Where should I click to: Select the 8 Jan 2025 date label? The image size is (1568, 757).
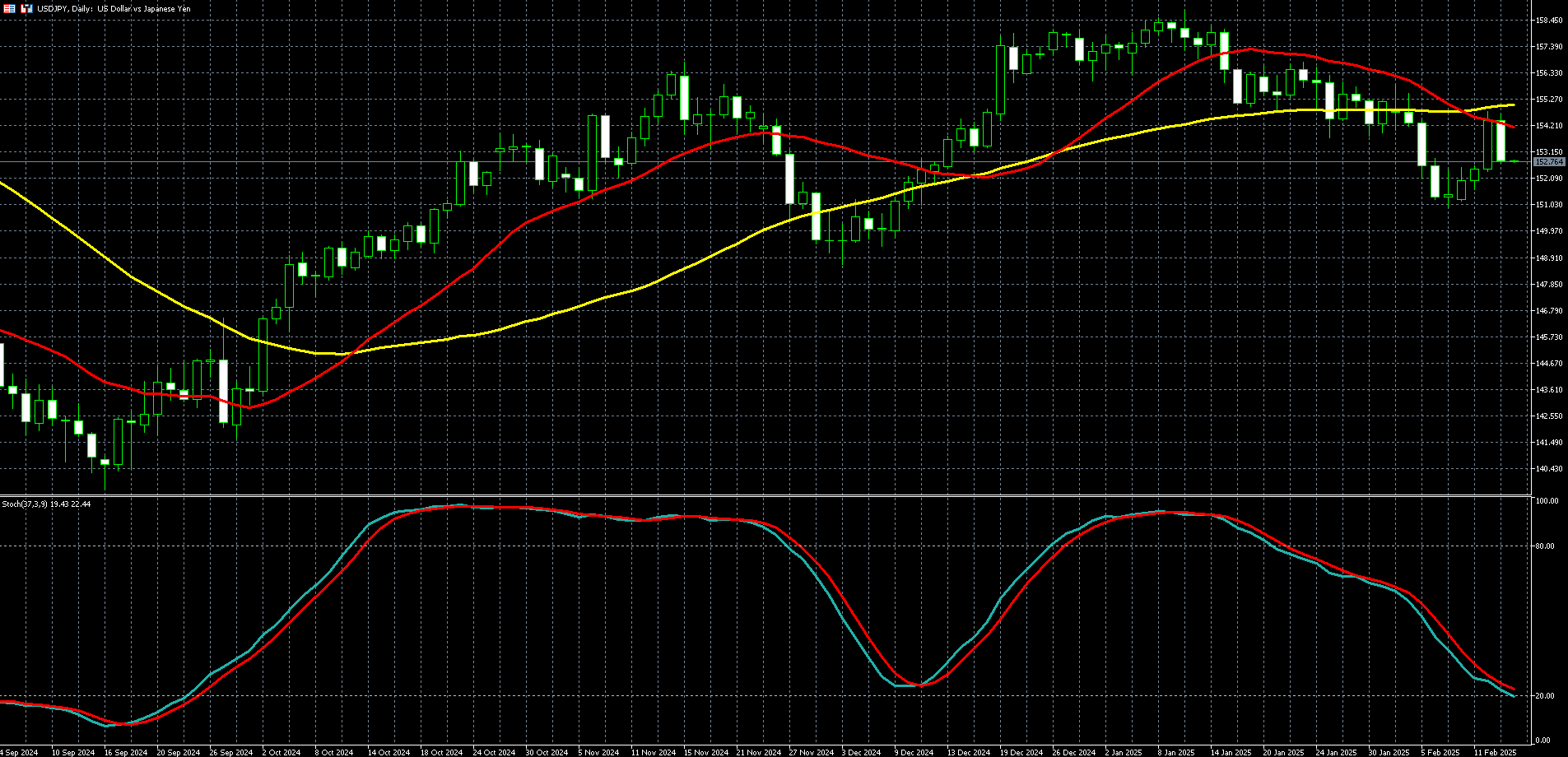pos(1176,753)
